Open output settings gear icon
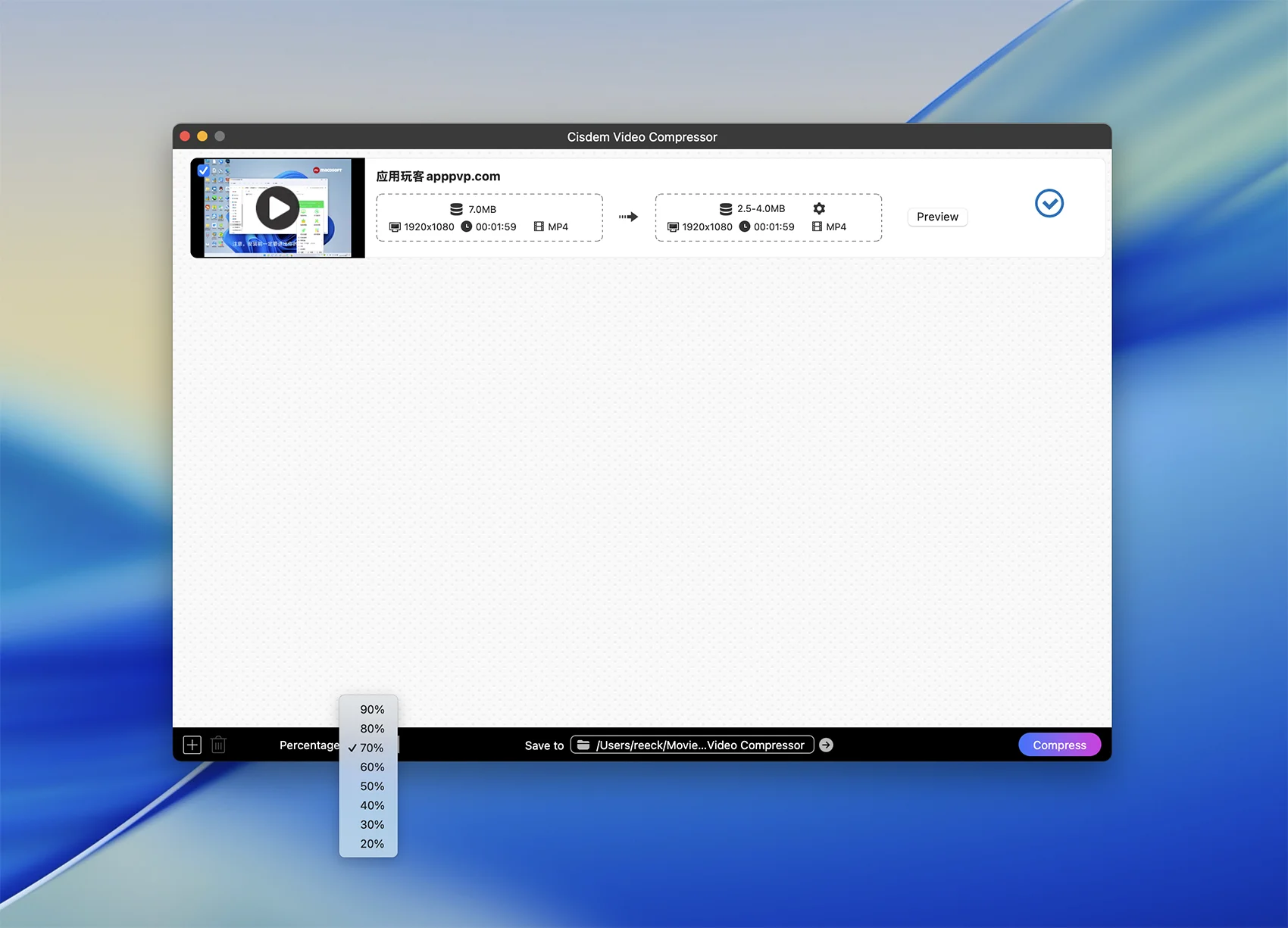Screen dimensions: 1288x928 pos(819,208)
